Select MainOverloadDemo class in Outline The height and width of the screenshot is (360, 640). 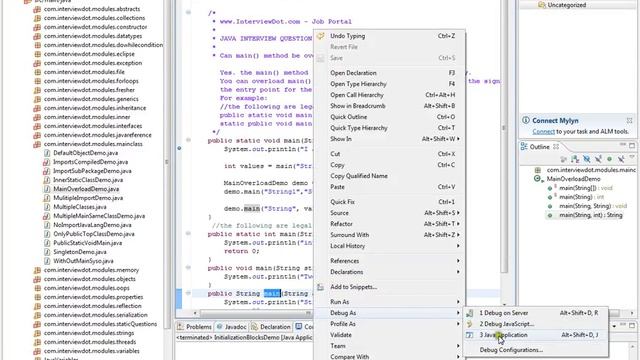[573, 179]
